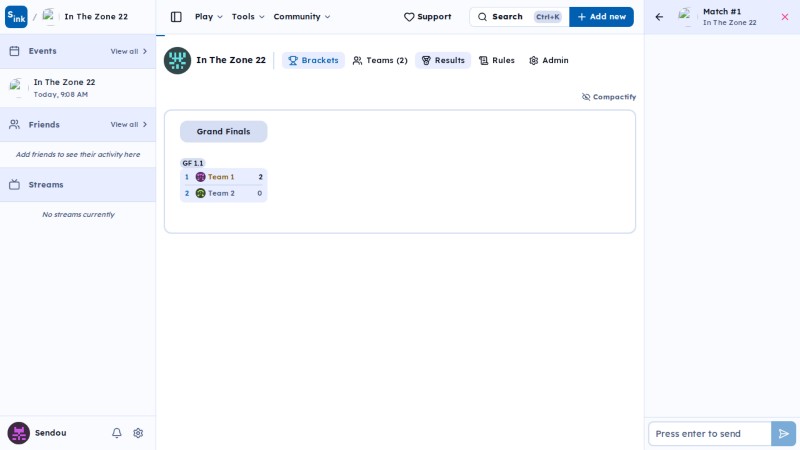Screen dimensions: 800x450
Task: Open Sendou user profile avatar
Action: point(18,433)
